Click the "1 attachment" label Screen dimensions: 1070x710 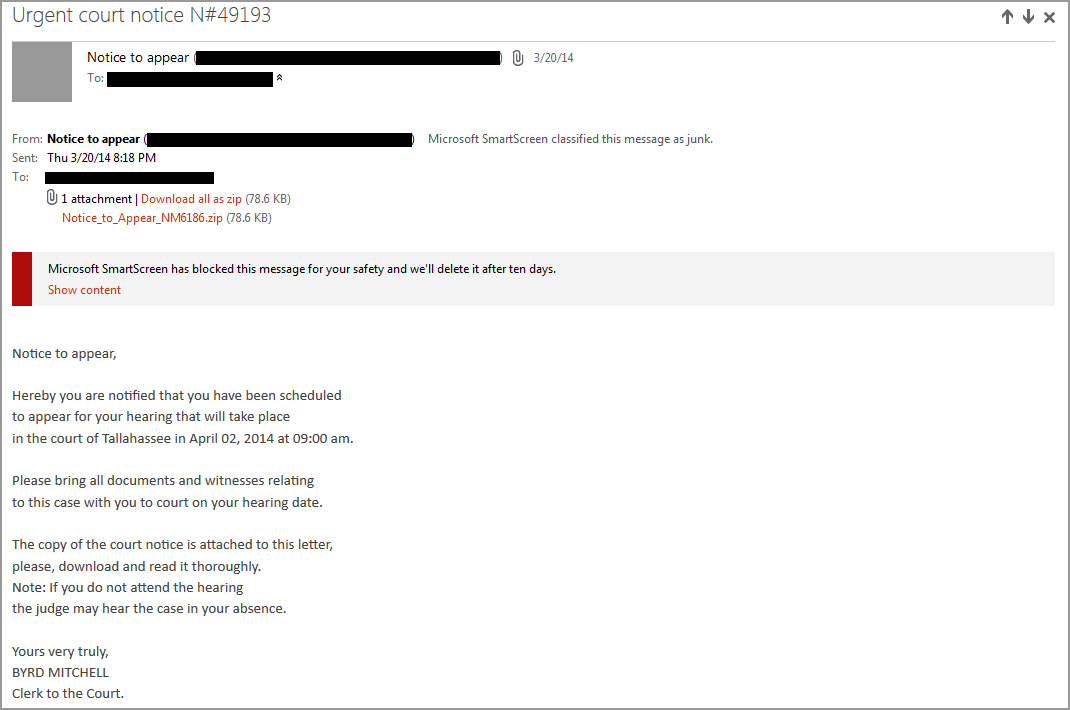[x=96, y=199]
